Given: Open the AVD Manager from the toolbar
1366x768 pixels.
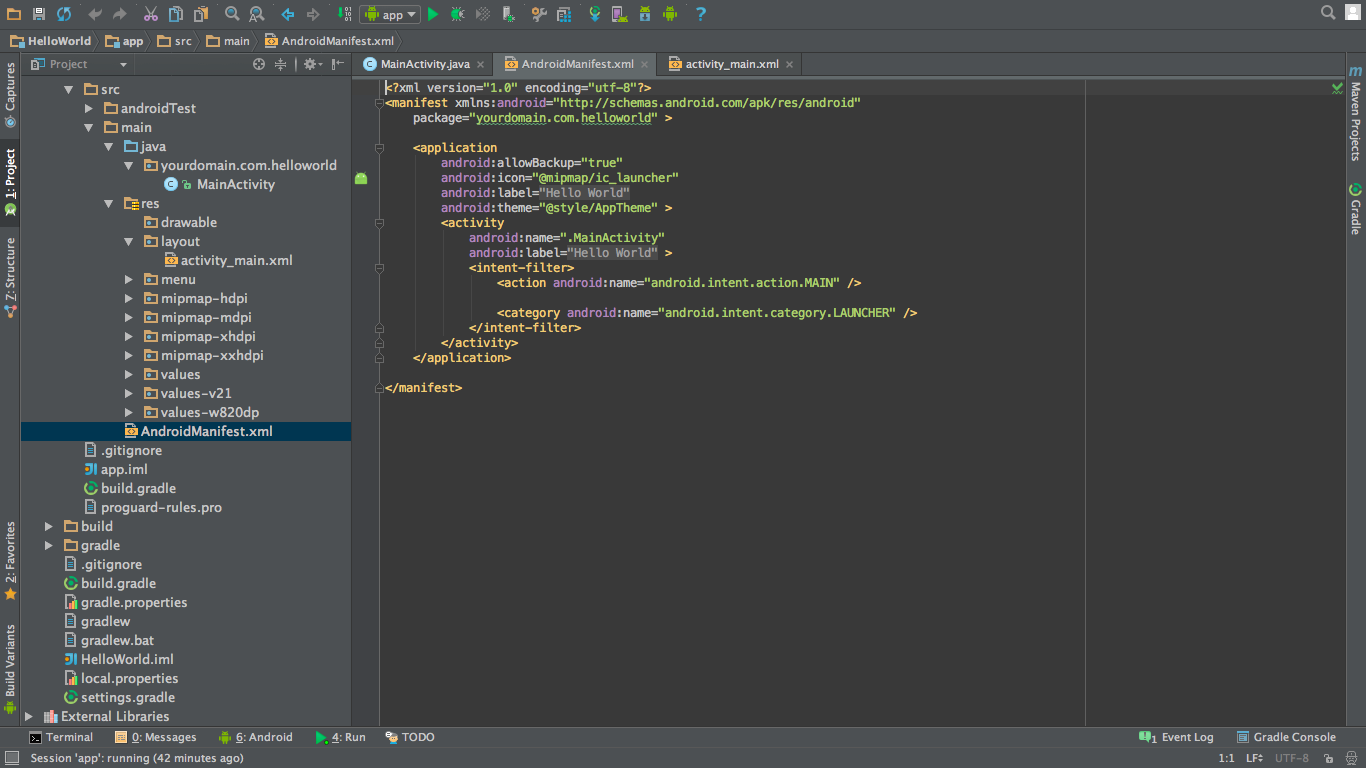Looking at the screenshot, I should [620, 14].
